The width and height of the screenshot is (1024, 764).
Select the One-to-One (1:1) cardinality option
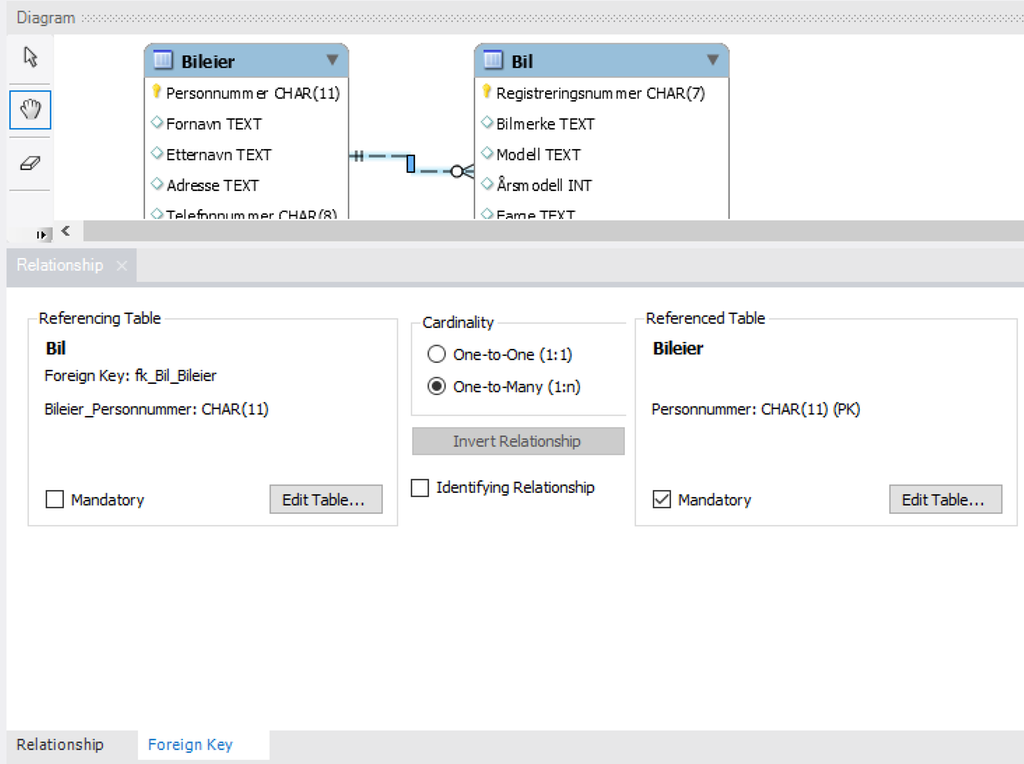436,354
